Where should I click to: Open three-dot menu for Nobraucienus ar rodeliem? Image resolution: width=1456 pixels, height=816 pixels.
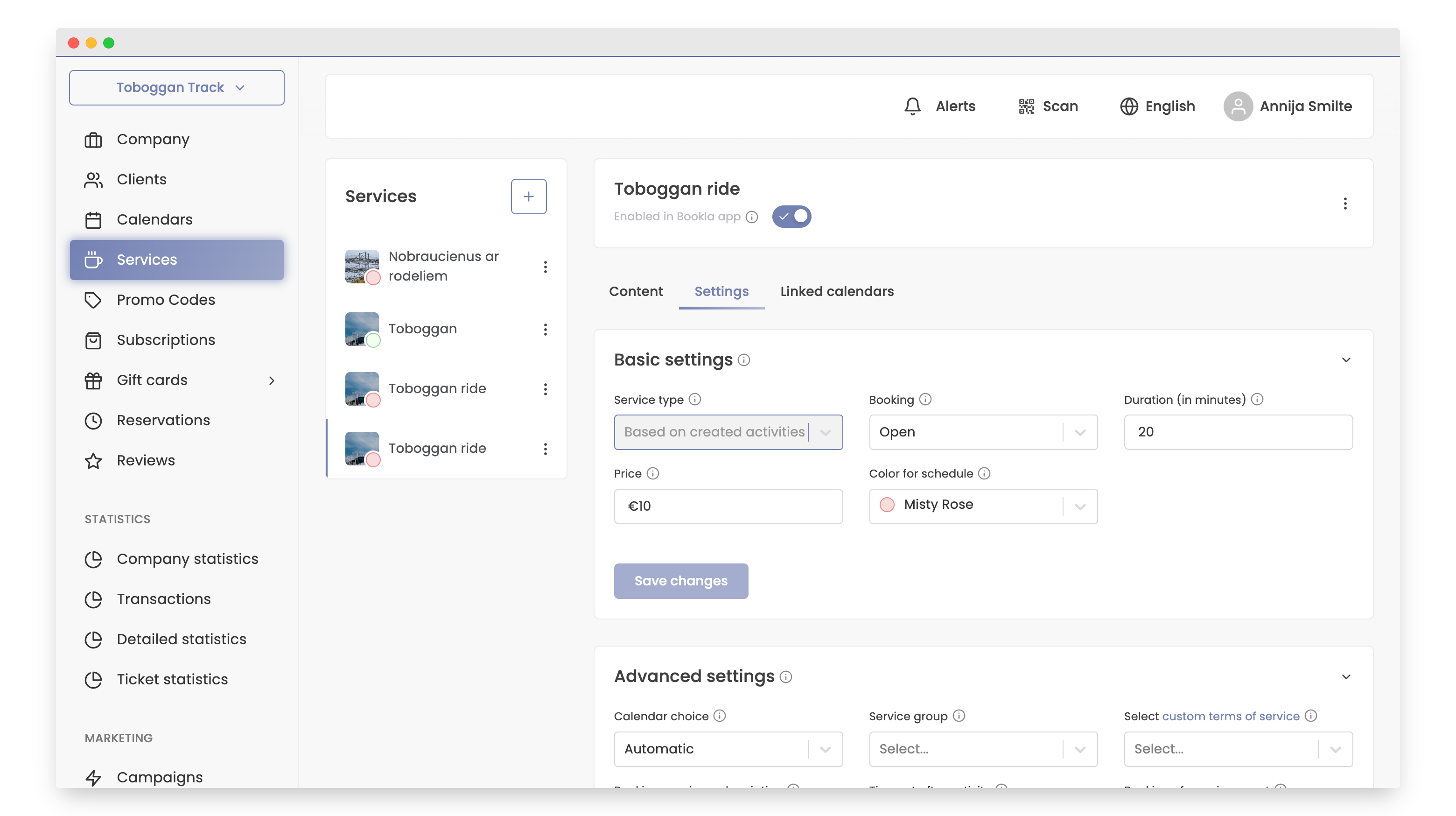(545, 267)
